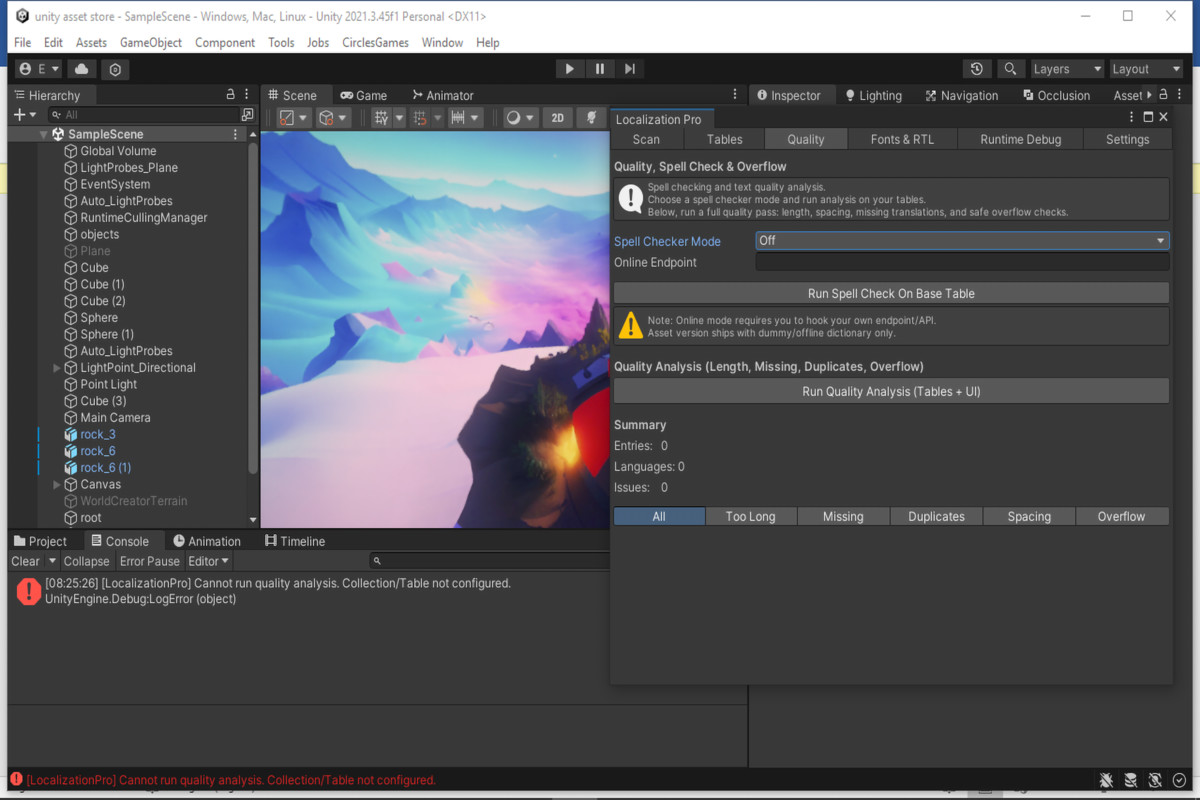Toggle Collapse in the Console toolbar
Image resolution: width=1200 pixels, height=800 pixels.
86,561
